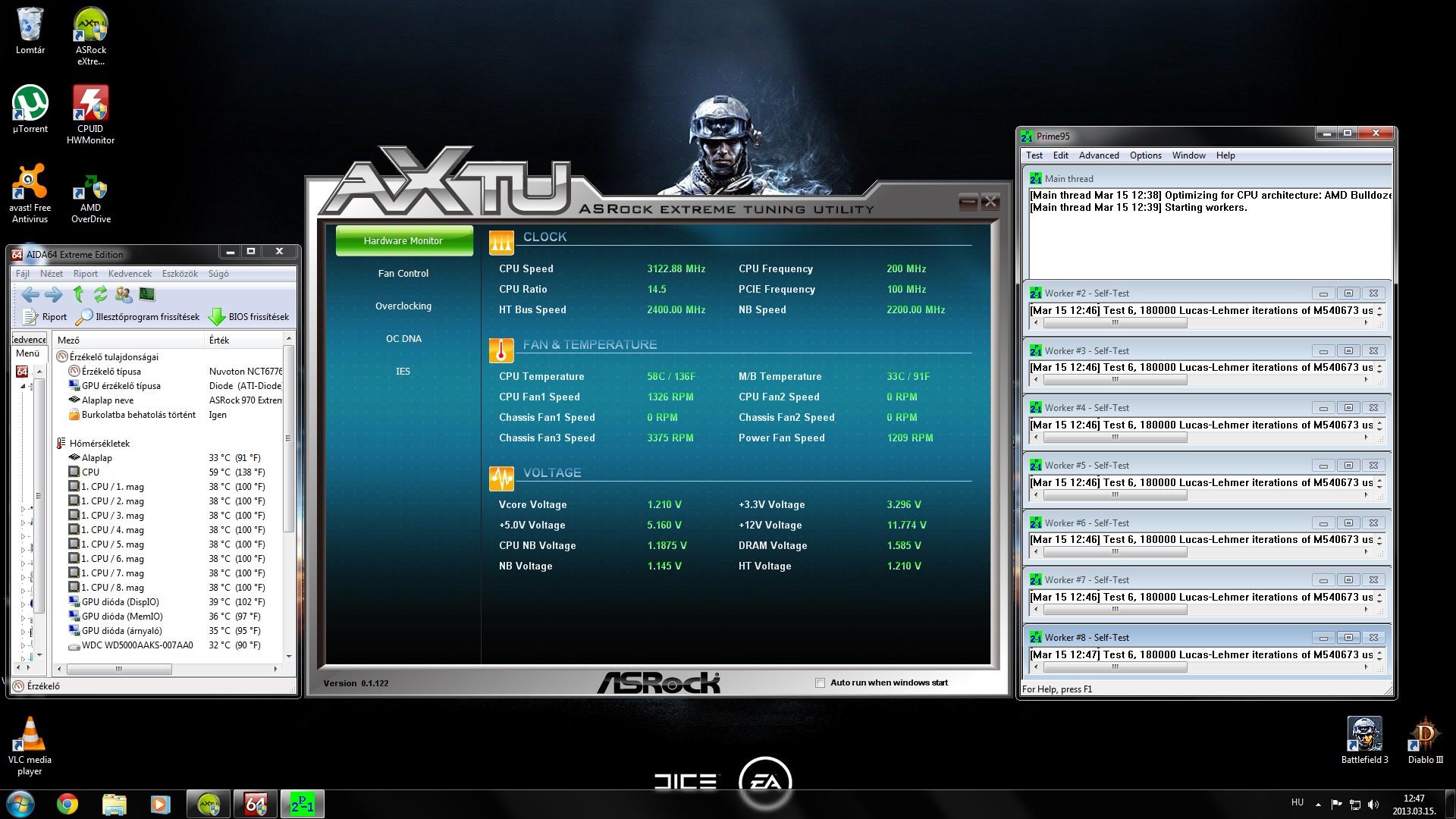The width and height of the screenshot is (1456, 819).
Task: Go back in AIDA64 toolbar
Action: (30, 294)
